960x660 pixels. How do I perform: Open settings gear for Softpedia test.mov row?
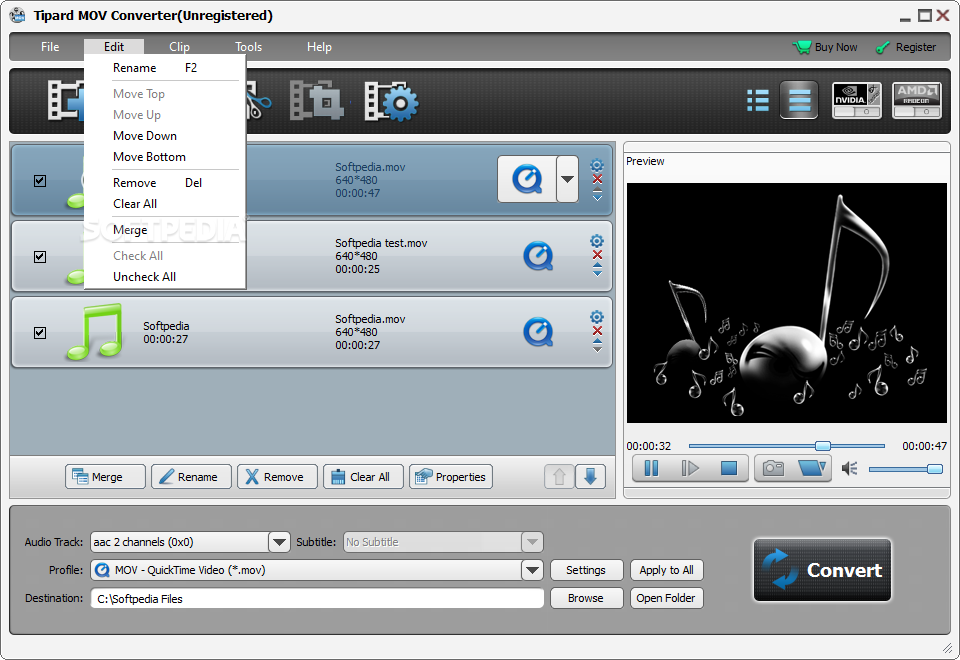597,241
